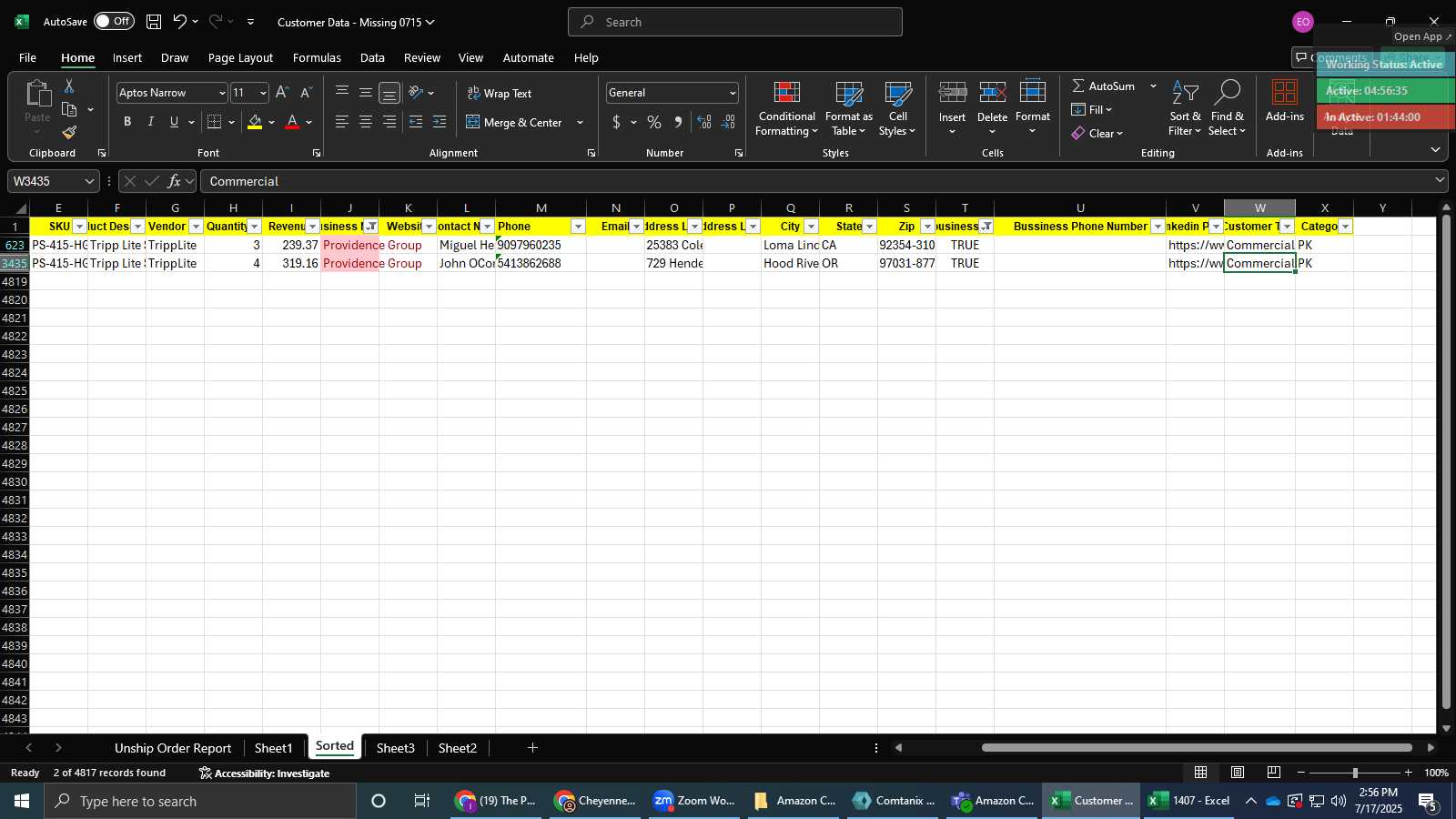1456x819 pixels.
Task: Open the SKU column filter dropdown
Action: coord(79,227)
